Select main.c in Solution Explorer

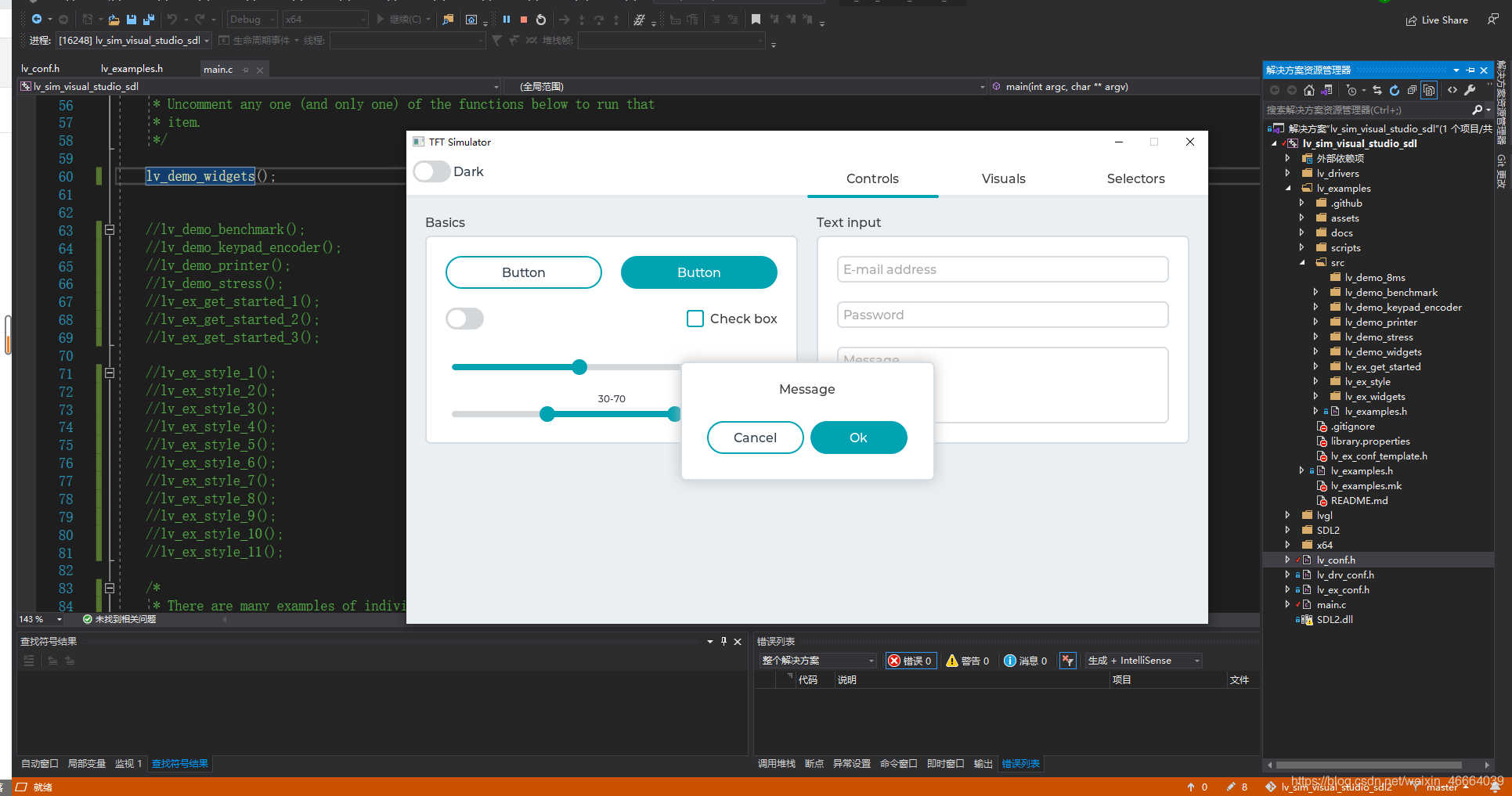(1331, 605)
